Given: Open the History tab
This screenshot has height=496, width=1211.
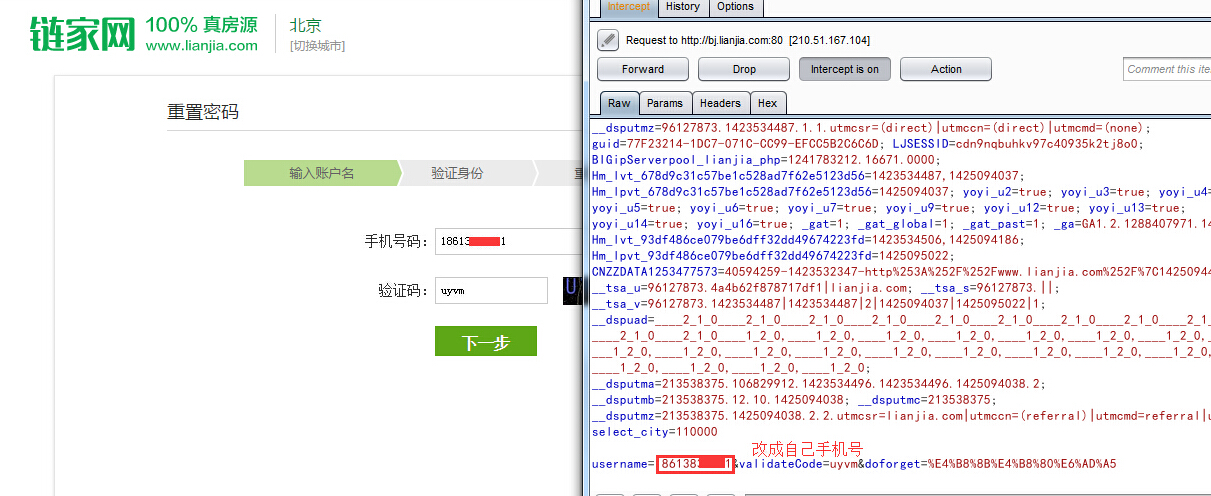Looking at the screenshot, I should tap(683, 7).
